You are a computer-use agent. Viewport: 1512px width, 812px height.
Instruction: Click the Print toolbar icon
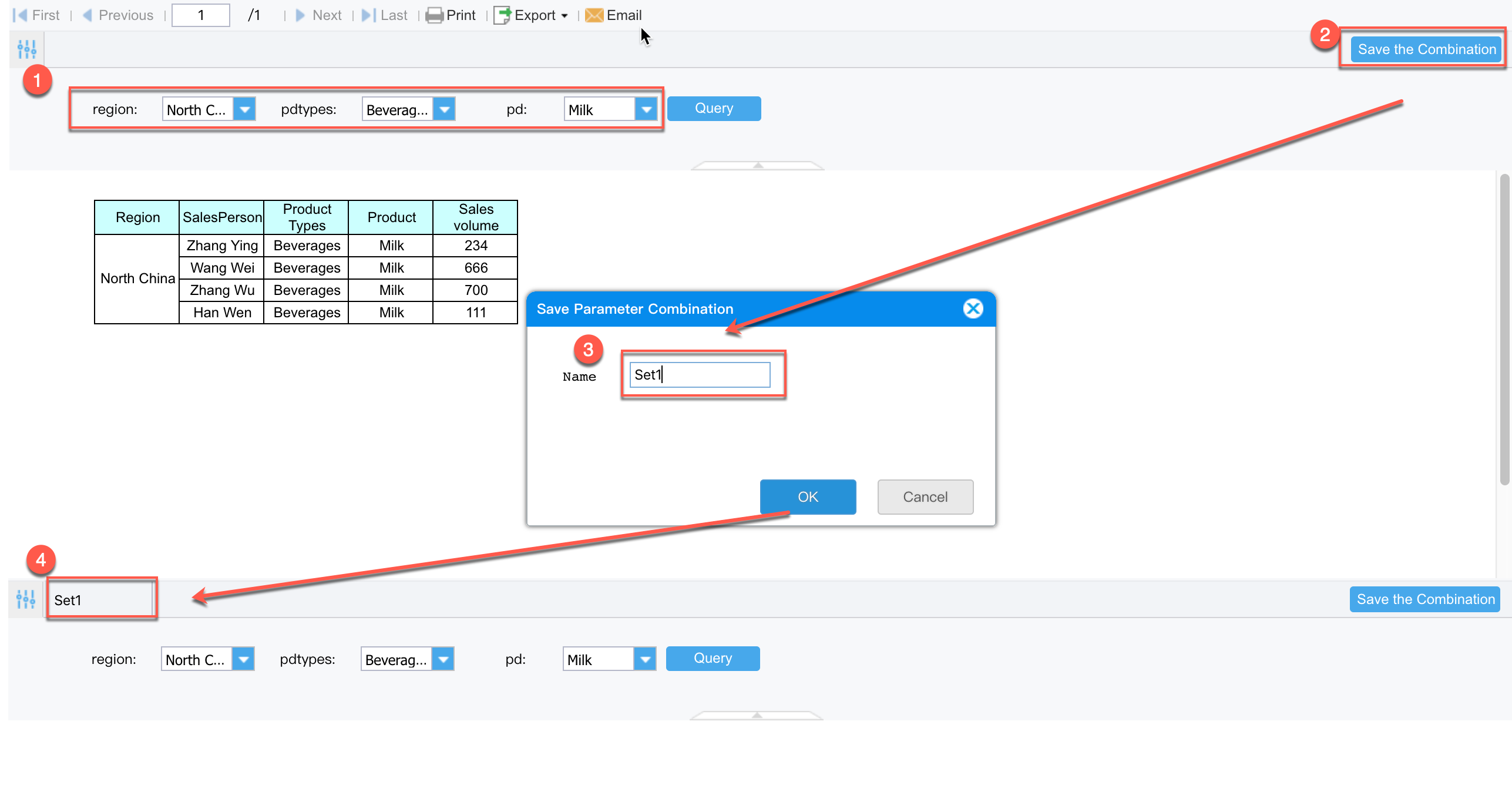[434, 15]
